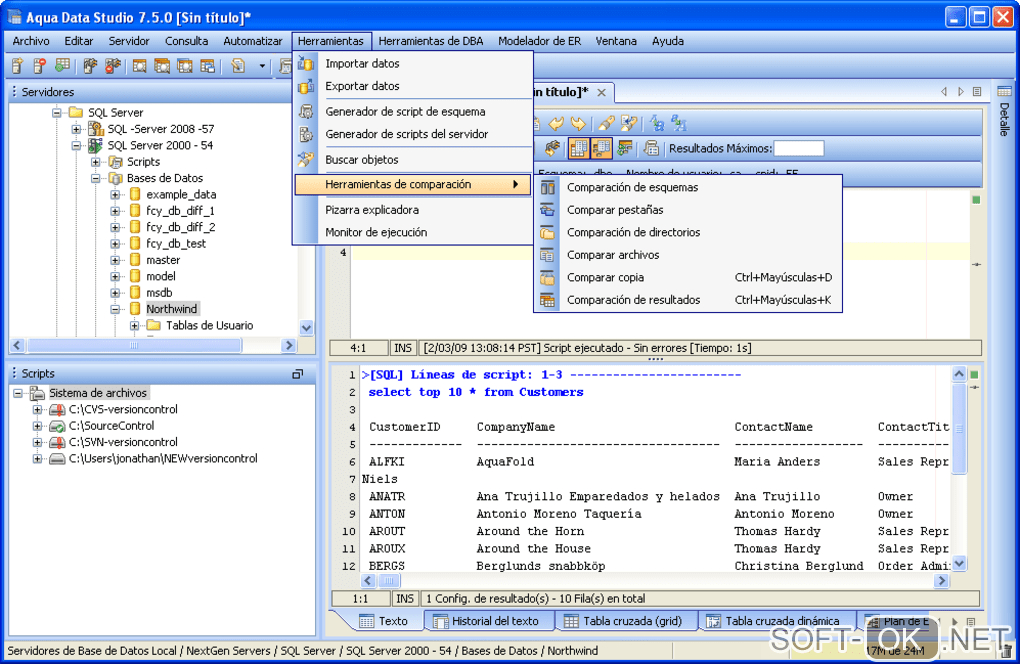Select Monitor de ejecución menu entry
This screenshot has width=1020, height=664.
click(x=376, y=233)
